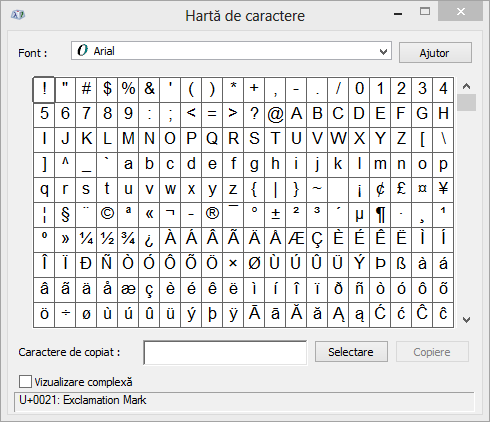This screenshot has height=422, width=490.
Task: Click the character grid scrollbar thumb
Action: (x=466, y=103)
